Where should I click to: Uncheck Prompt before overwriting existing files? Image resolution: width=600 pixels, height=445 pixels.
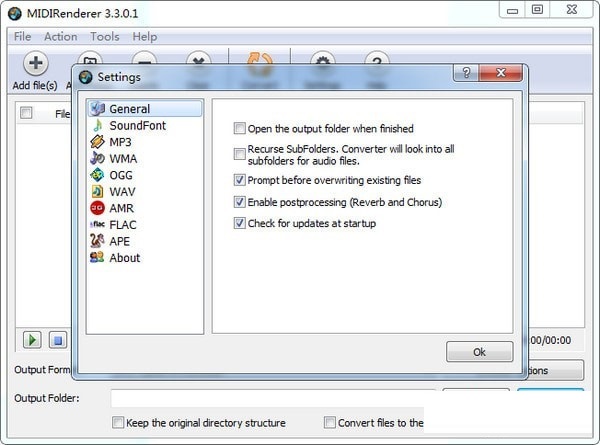pos(239,180)
